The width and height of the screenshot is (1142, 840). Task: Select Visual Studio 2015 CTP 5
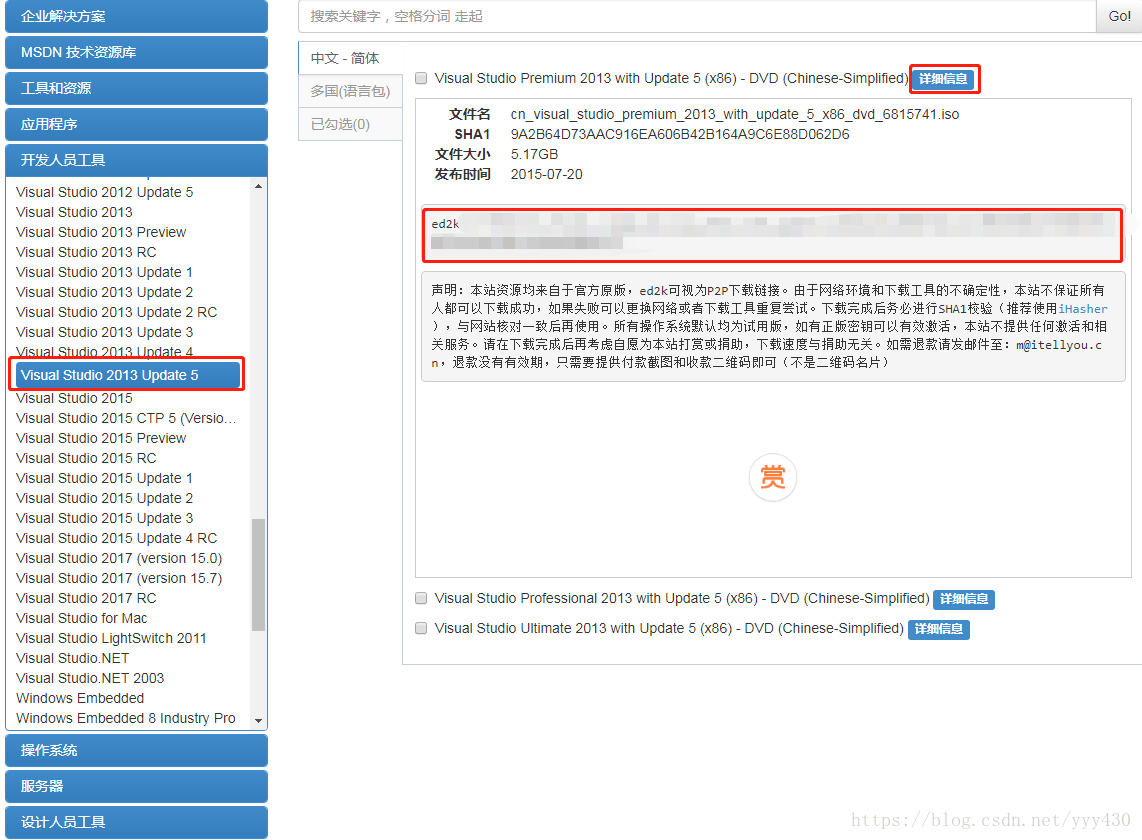click(126, 418)
